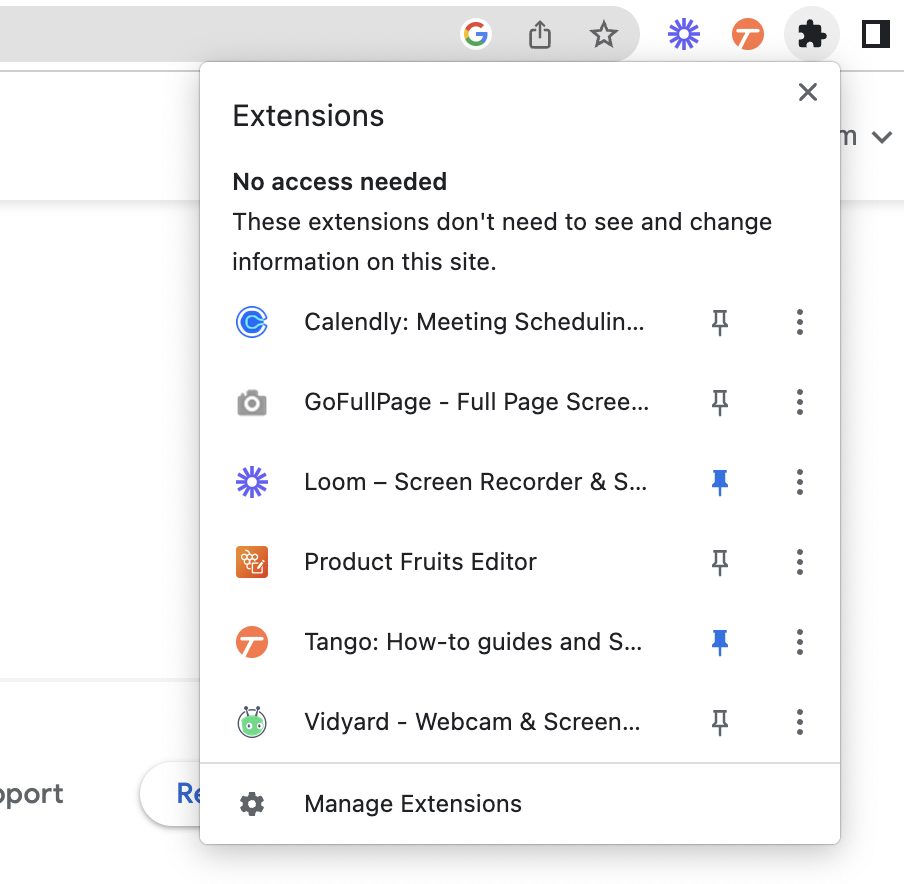904x884 pixels.
Task: Close the Extensions popup
Action: pos(808,92)
